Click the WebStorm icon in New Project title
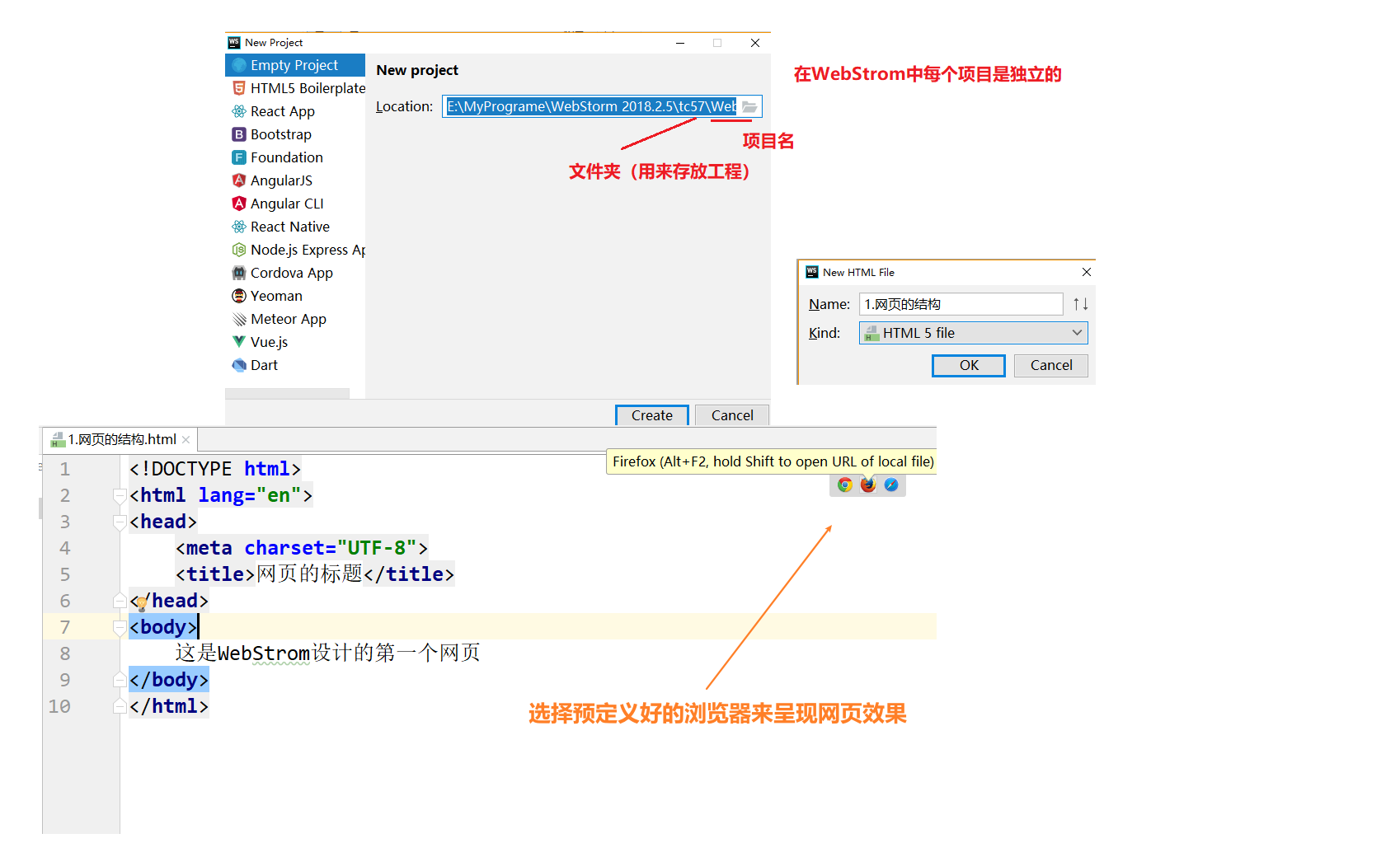 pyautogui.click(x=234, y=42)
